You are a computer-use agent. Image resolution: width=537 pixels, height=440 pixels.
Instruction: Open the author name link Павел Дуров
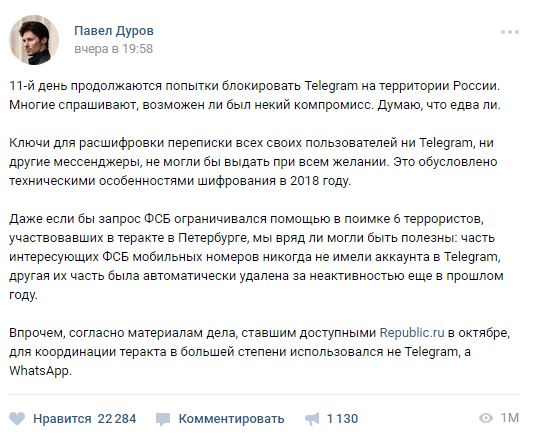(114, 31)
